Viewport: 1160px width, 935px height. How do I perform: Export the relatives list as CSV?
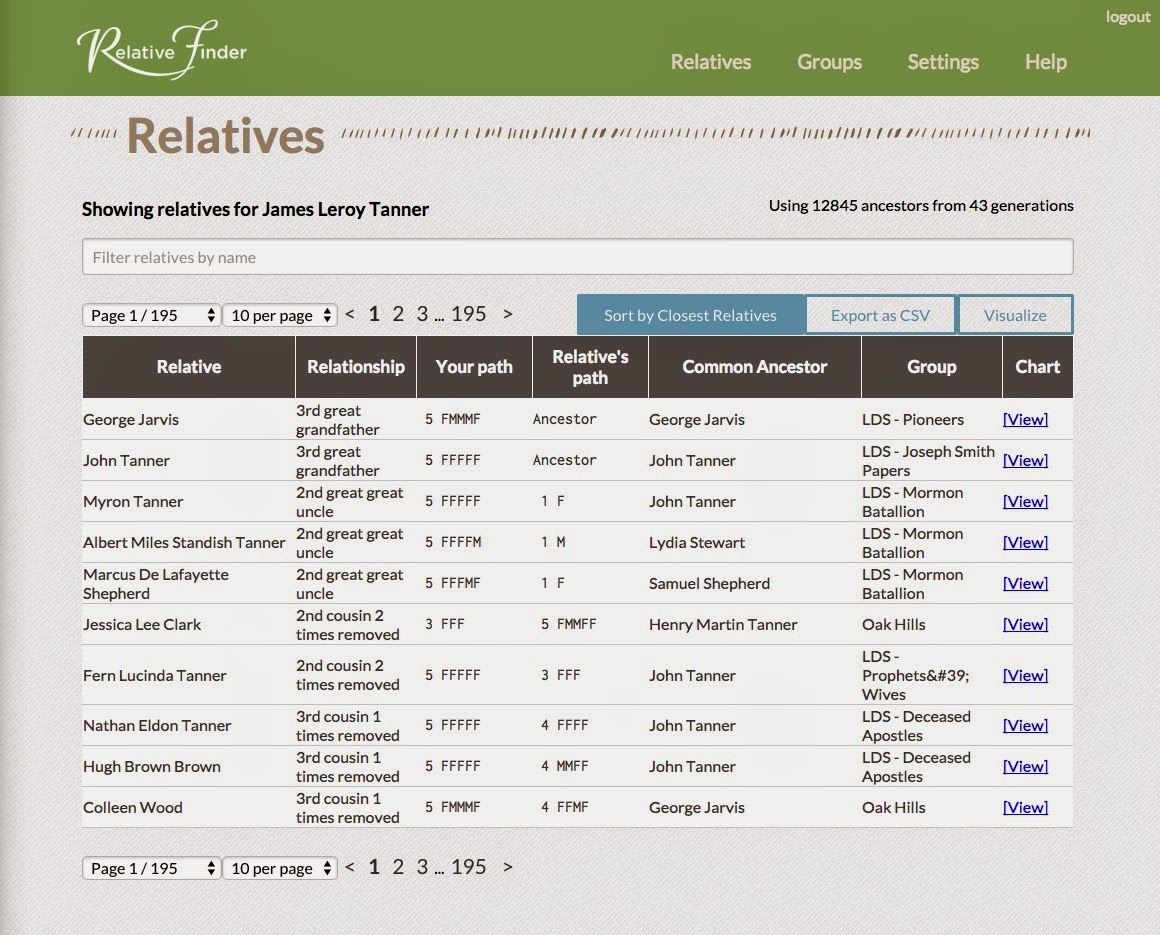click(880, 314)
